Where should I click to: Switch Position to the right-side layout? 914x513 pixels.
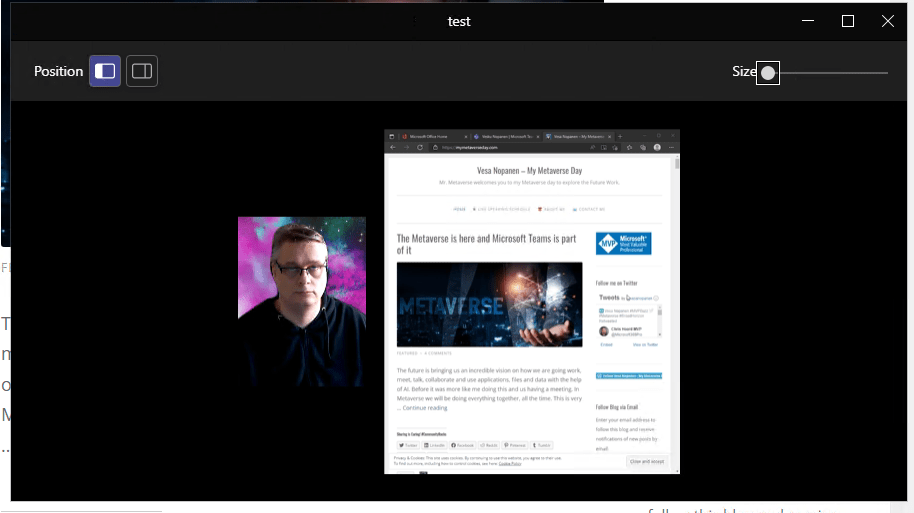pyautogui.click(x=142, y=71)
